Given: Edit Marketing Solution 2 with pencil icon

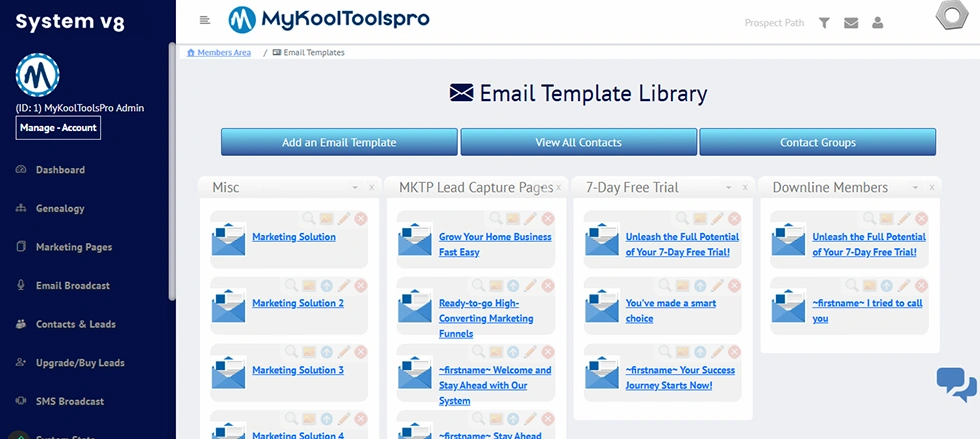Looking at the screenshot, I should 344,285.
